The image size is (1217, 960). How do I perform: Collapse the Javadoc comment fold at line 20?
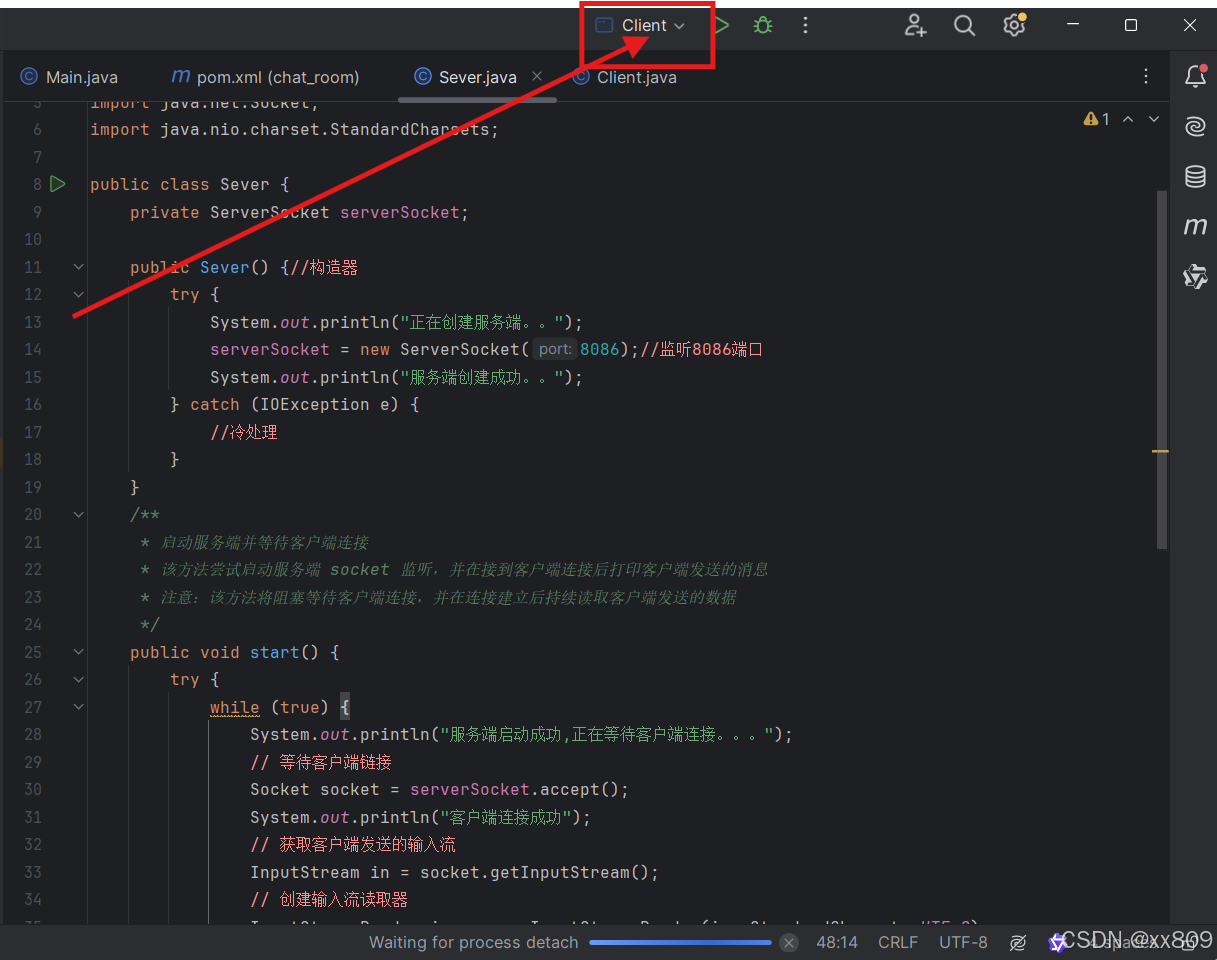tap(79, 514)
